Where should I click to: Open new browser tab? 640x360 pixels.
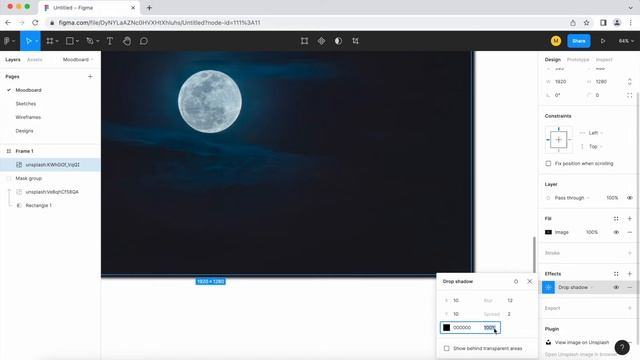tap(149, 8)
